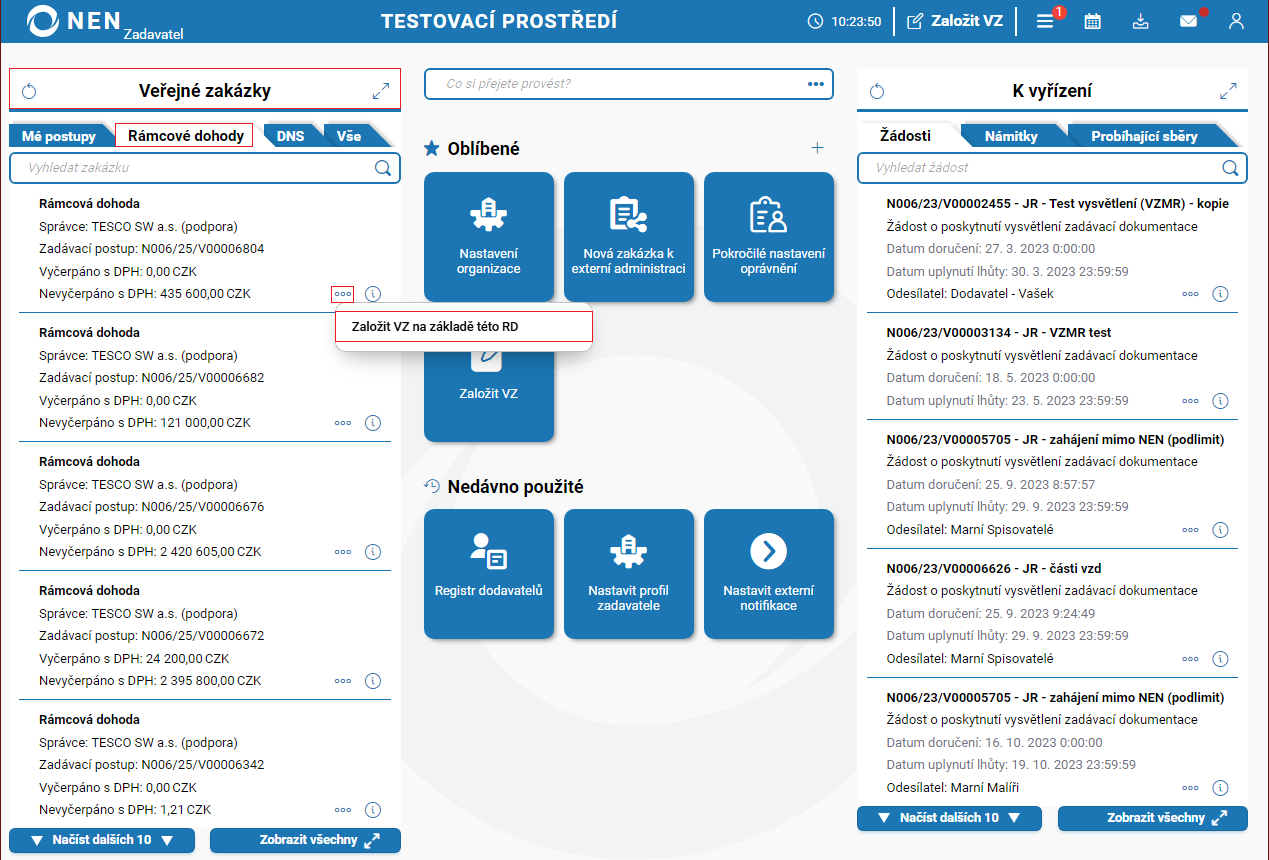Open info icon for postup N006/25/V00006672

tap(373, 681)
